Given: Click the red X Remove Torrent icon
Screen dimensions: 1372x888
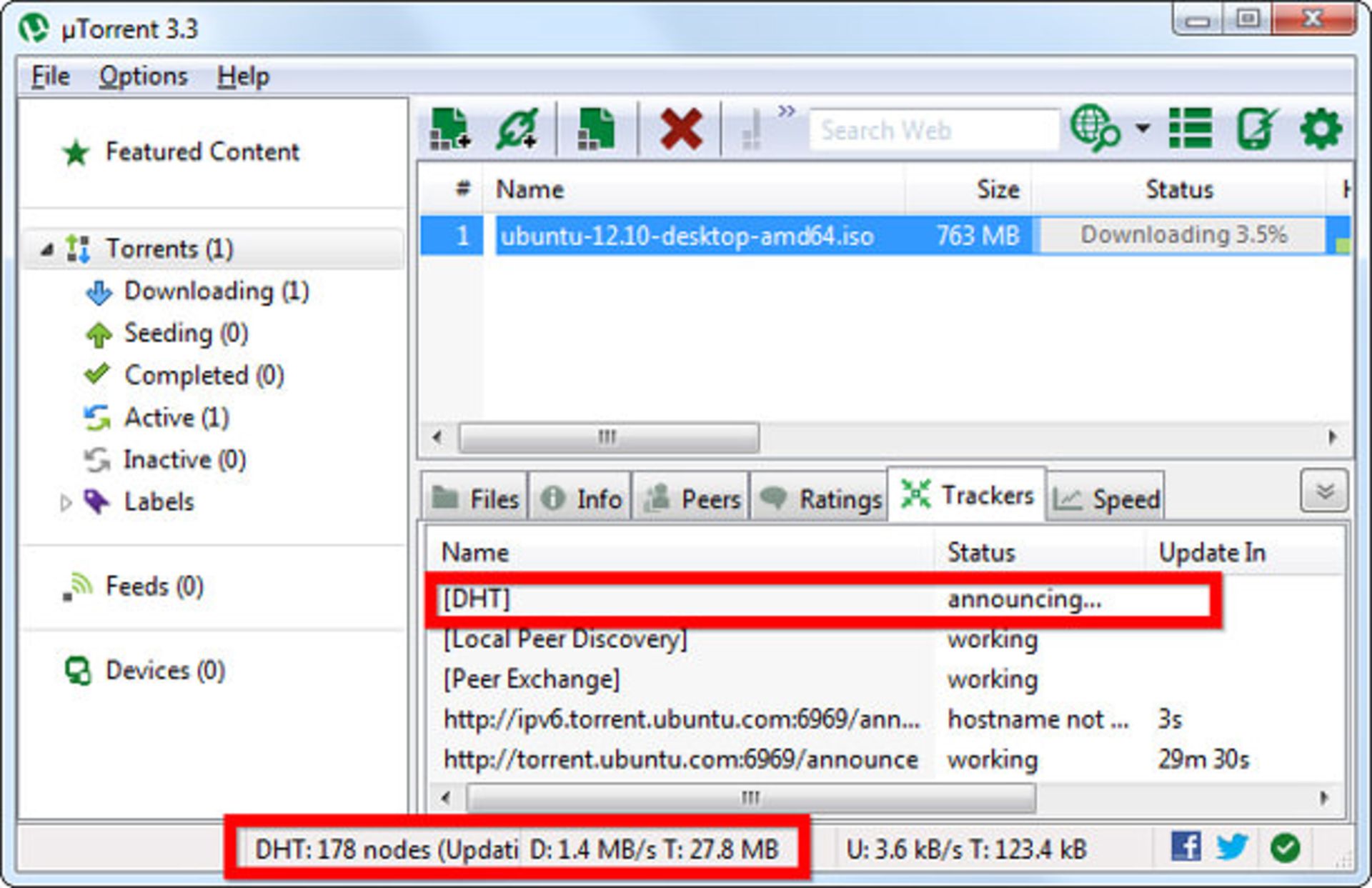Looking at the screenshot, I should pos(680,129).
